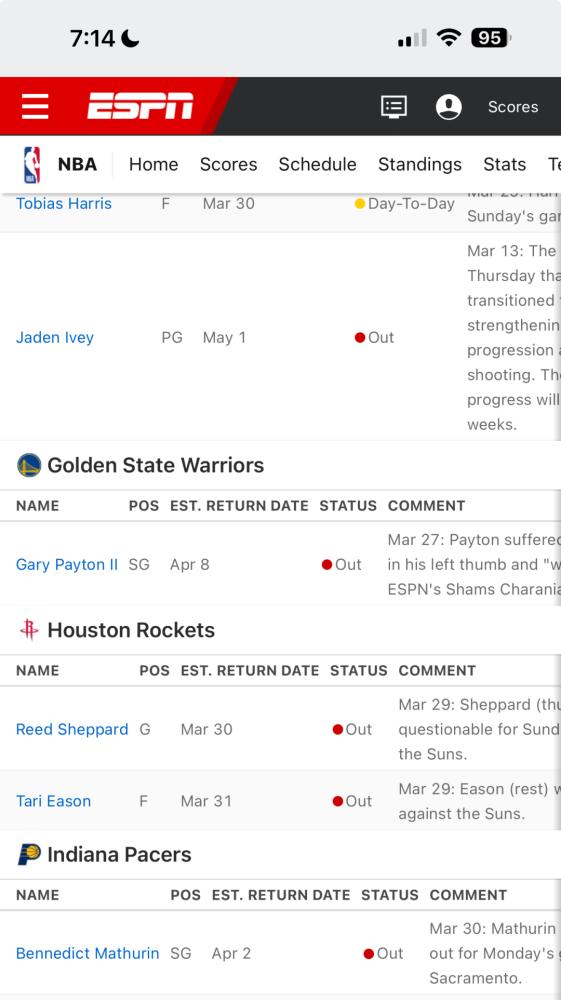Screen dimensions: 561x1000
Task: Switch to the NBA Schedule tab
Action: [317, 165]
